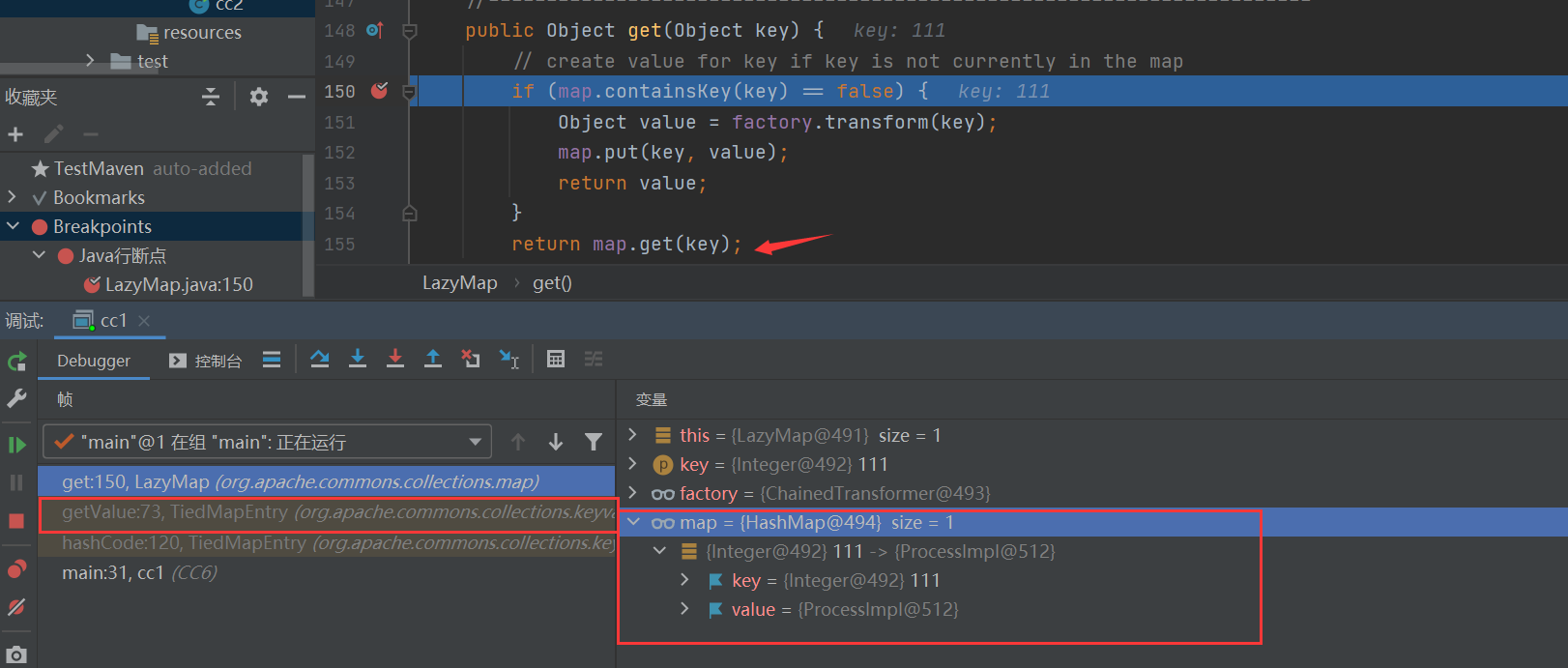Close the cc1 debug tab
This screenshot has width=1568, height=668.
click(144, 321)
